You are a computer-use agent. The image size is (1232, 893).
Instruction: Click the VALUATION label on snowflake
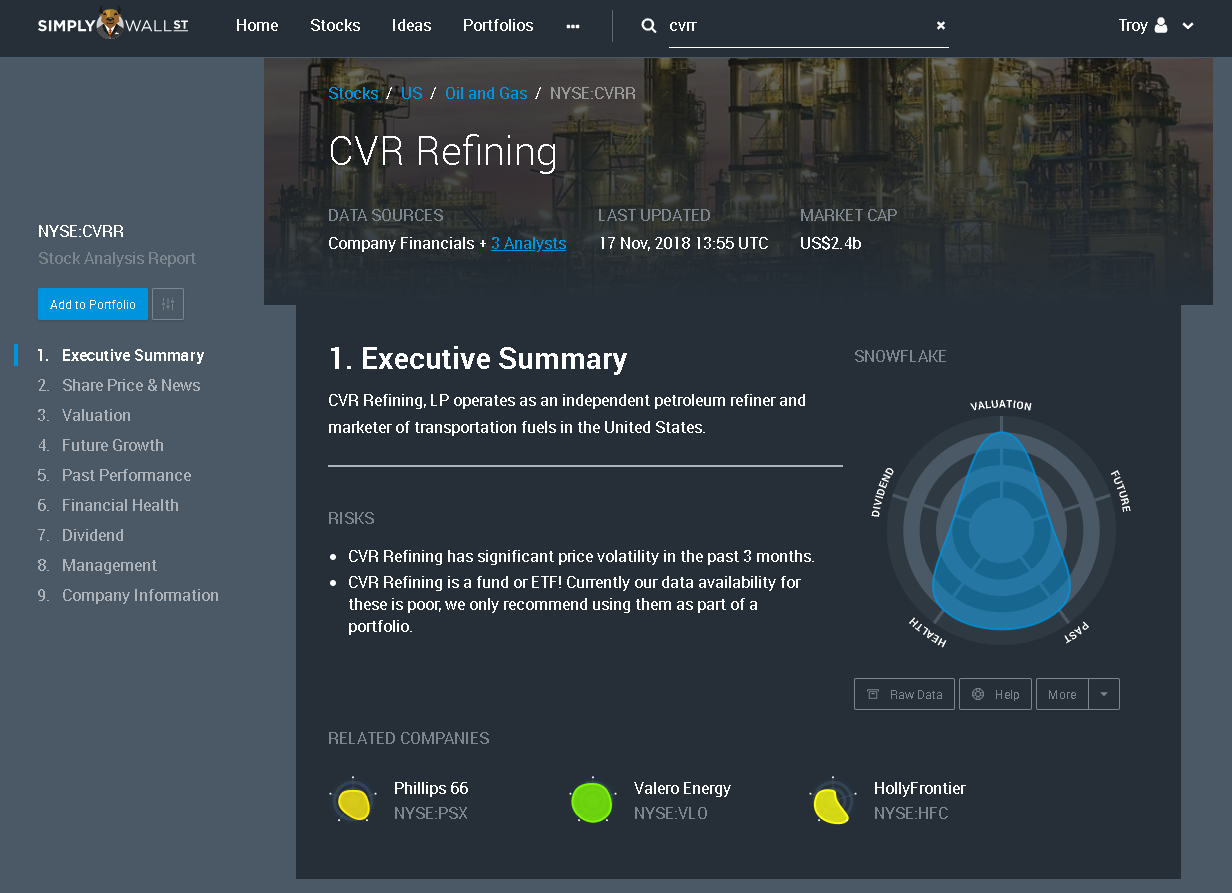1001,405
